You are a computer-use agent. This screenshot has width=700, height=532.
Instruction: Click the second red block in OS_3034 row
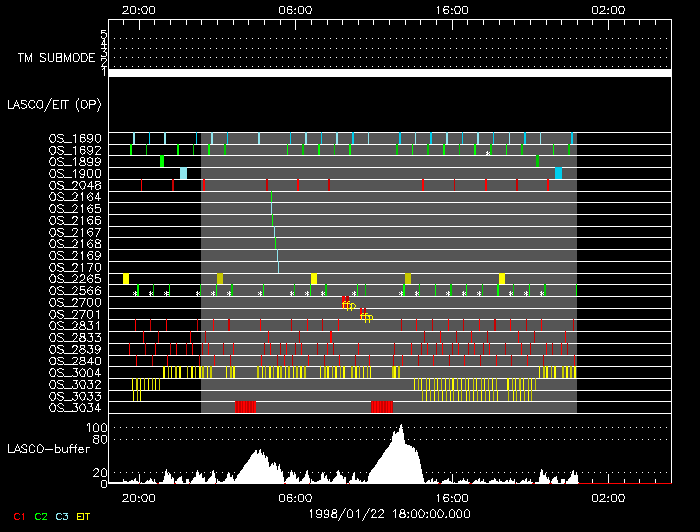point(382,407)
